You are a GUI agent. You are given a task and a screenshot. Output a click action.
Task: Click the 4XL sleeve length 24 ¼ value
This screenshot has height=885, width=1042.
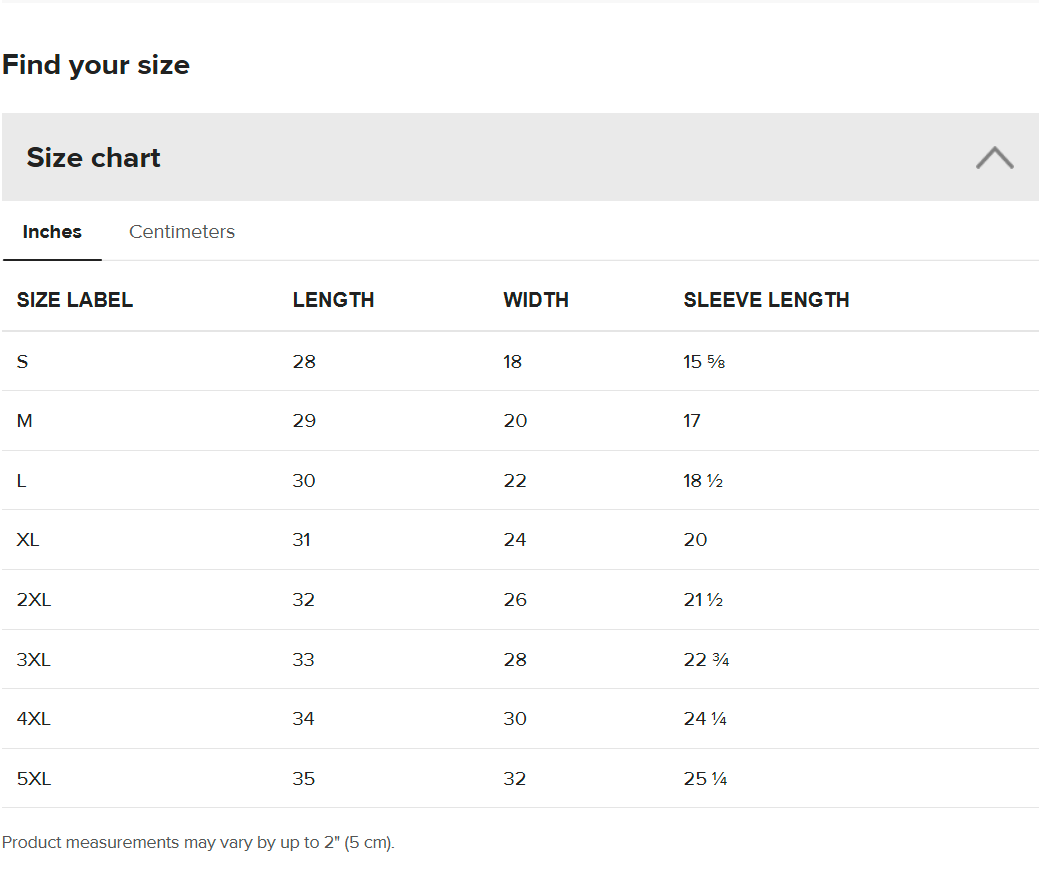[705, 719]
